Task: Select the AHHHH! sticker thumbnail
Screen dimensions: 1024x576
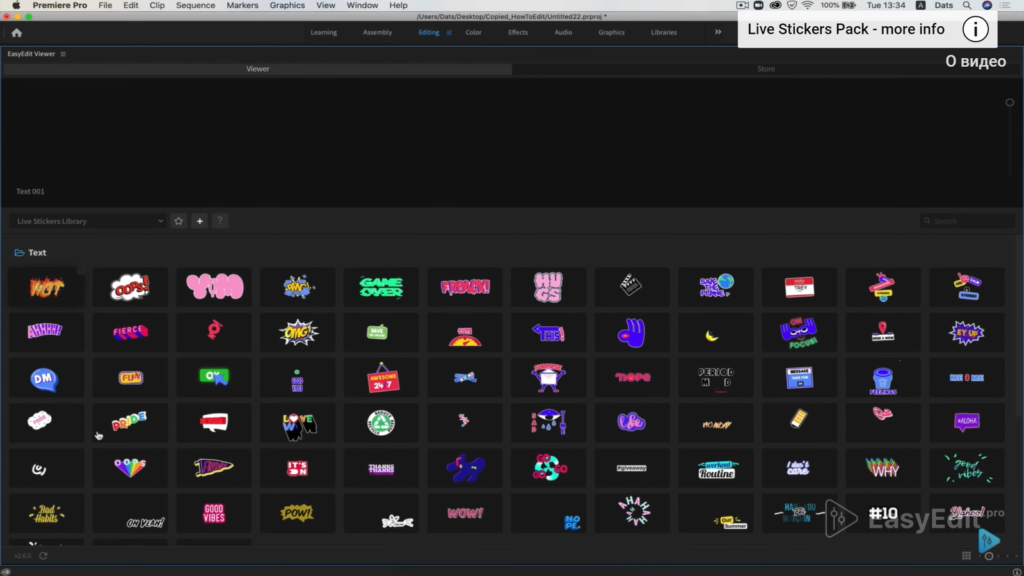Action: tap(46, 332)
